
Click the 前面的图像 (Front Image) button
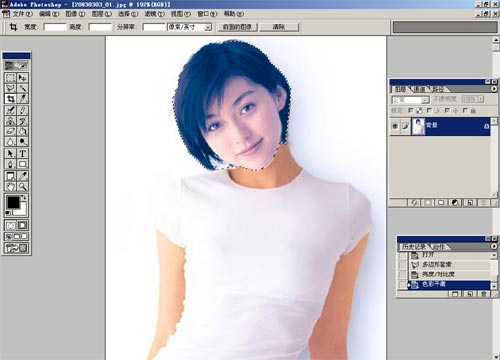tap(237, 27)
